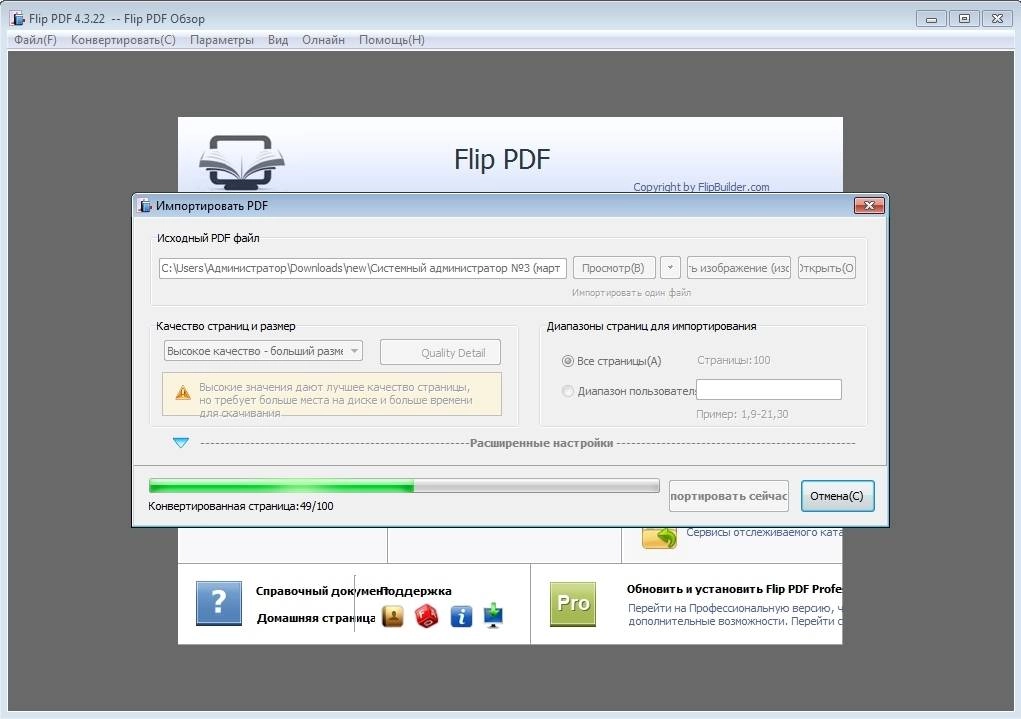Click the yellow folder tracked catalog icon

tap(659, 538)
